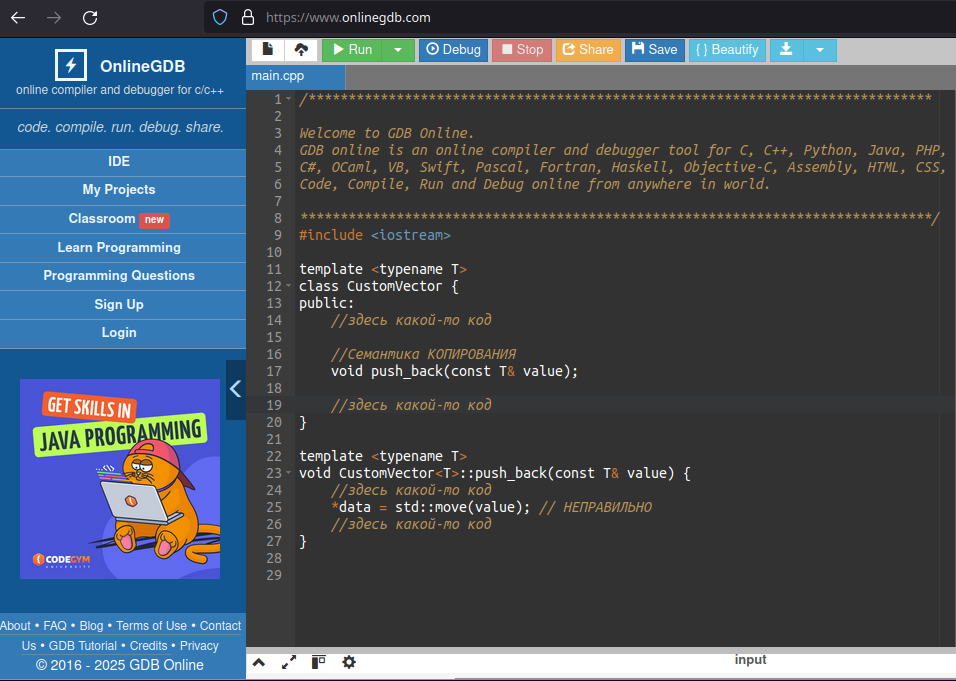Click the OnlineGDB lightning logo
Screen dimensions: 956x681
71,65
